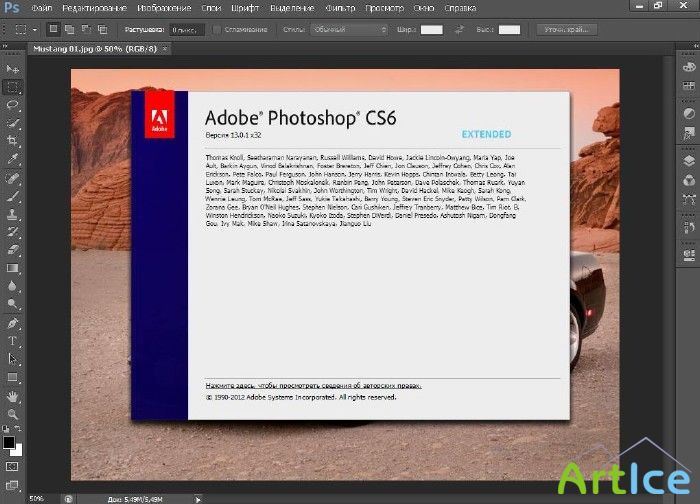Open the Layers panel icon
Screen dimensions: 700x504
pyautogui.click(x=689, y=161)
